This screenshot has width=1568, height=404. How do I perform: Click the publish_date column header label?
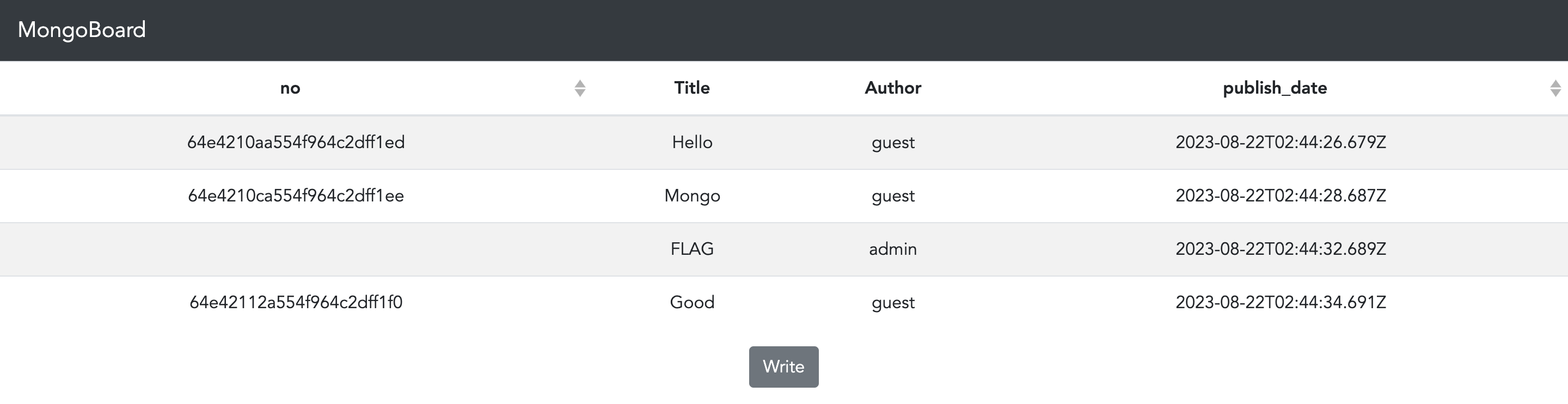pos(1275,88)
